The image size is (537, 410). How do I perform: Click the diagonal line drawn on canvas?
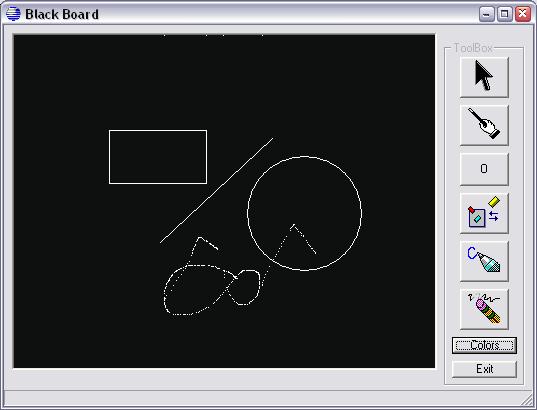pyautogui.click(x=216, y=190)
